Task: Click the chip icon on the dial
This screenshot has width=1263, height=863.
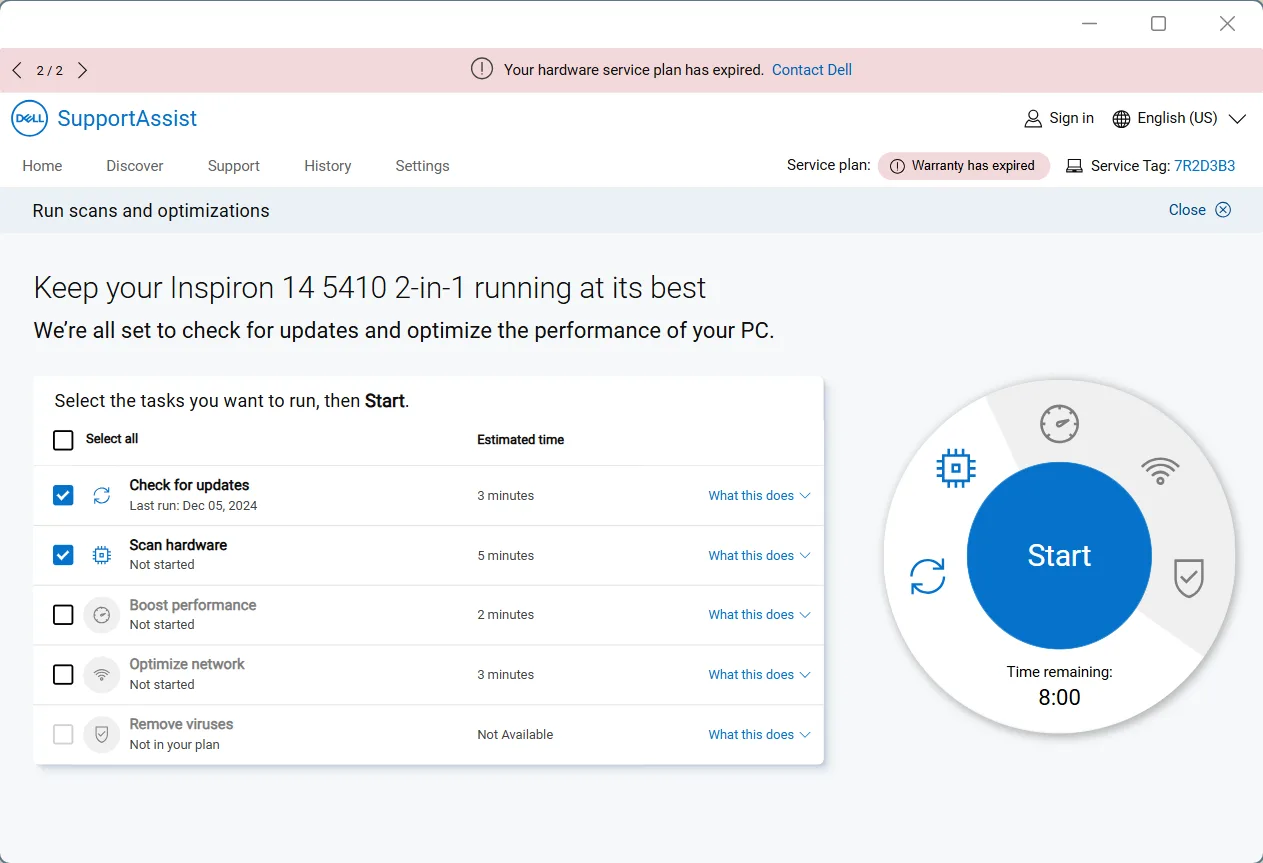Action: (x=956, y=467)
